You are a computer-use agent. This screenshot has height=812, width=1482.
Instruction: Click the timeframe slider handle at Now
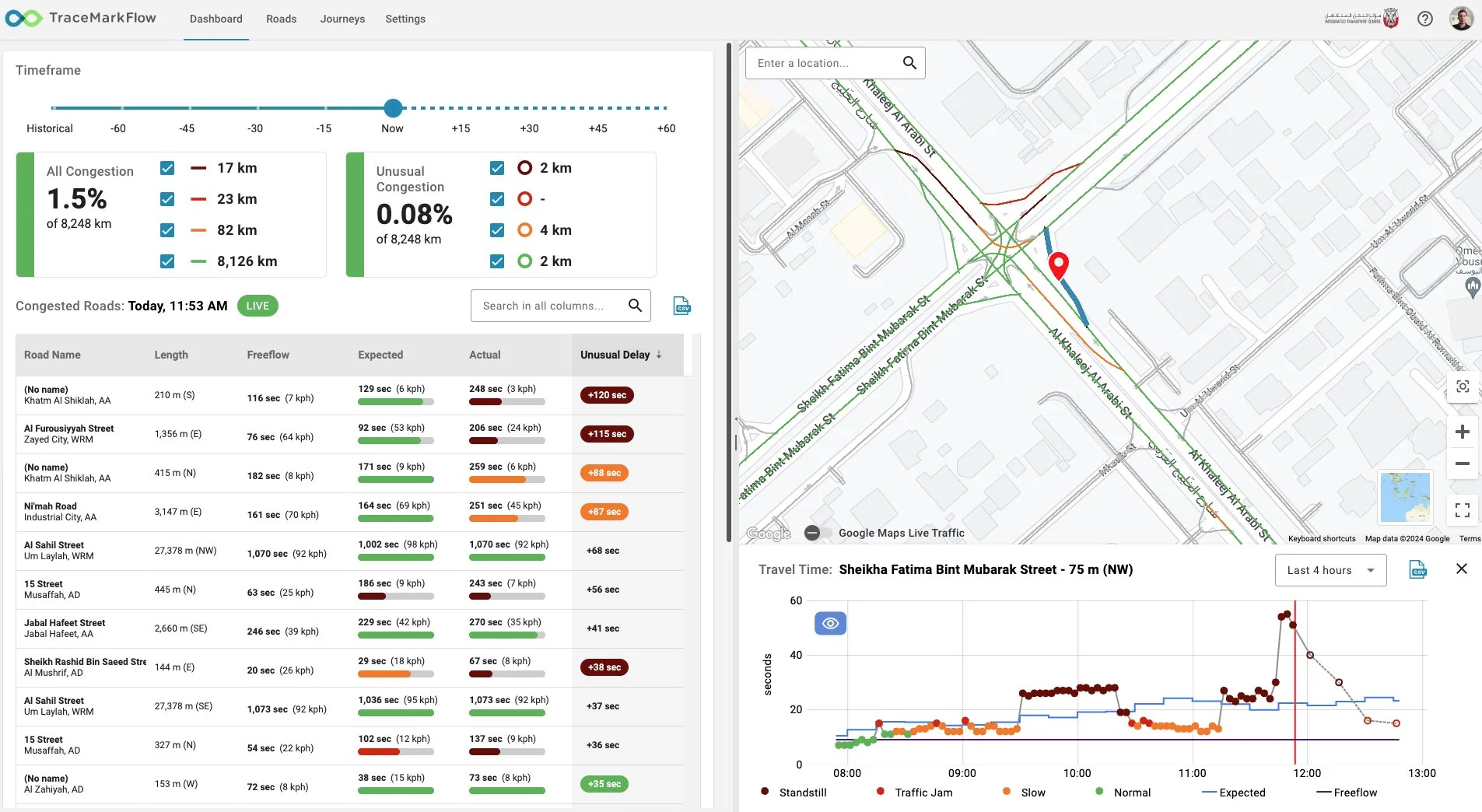pyautogui.click(x=393, y=108)
